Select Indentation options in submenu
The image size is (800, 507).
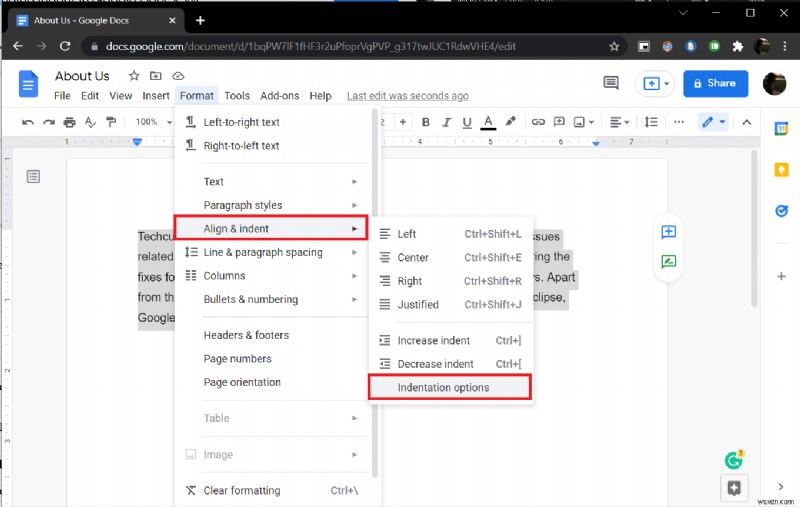(449, 388)
